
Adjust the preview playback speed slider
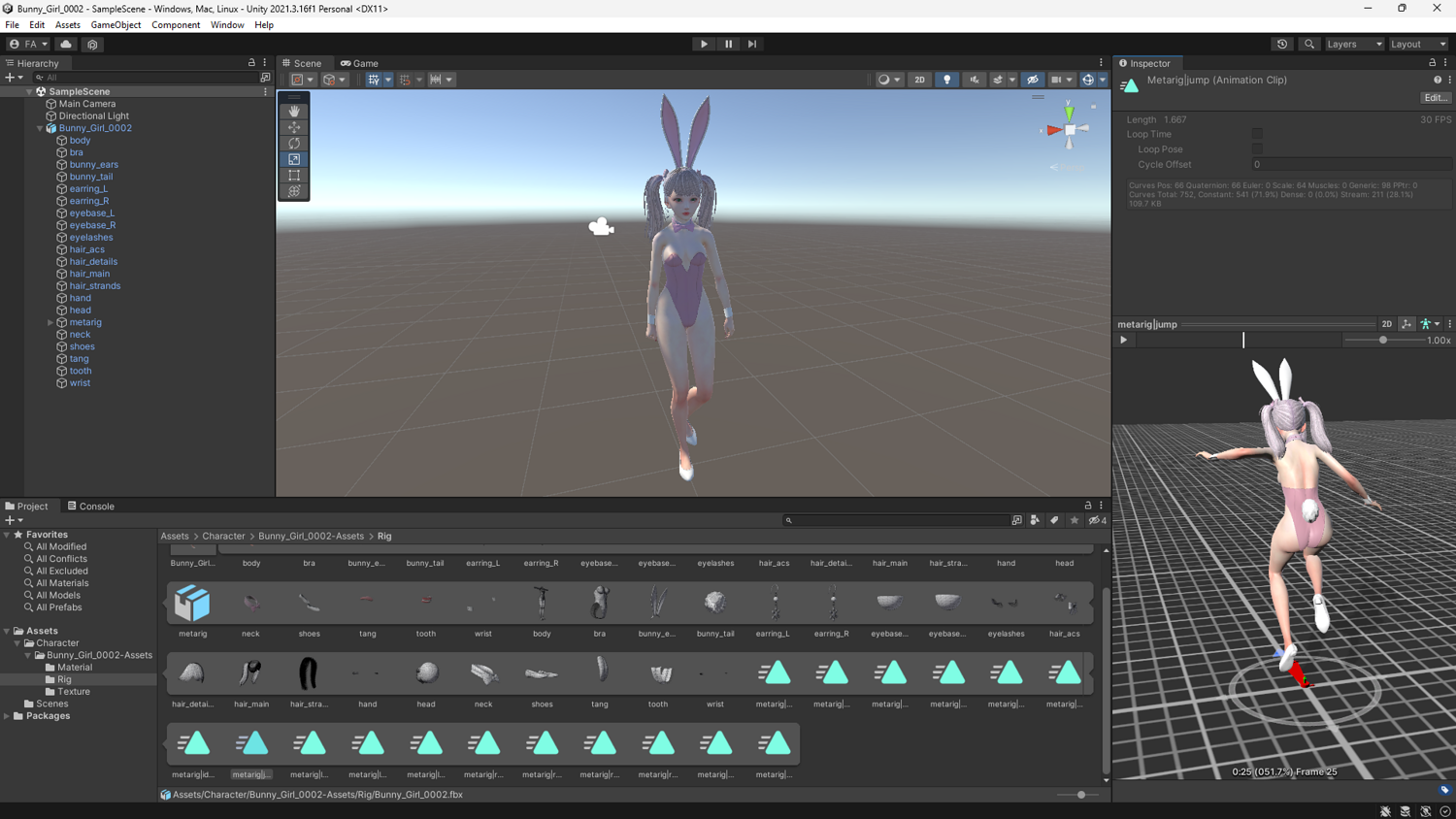[x=1383, y=341]
